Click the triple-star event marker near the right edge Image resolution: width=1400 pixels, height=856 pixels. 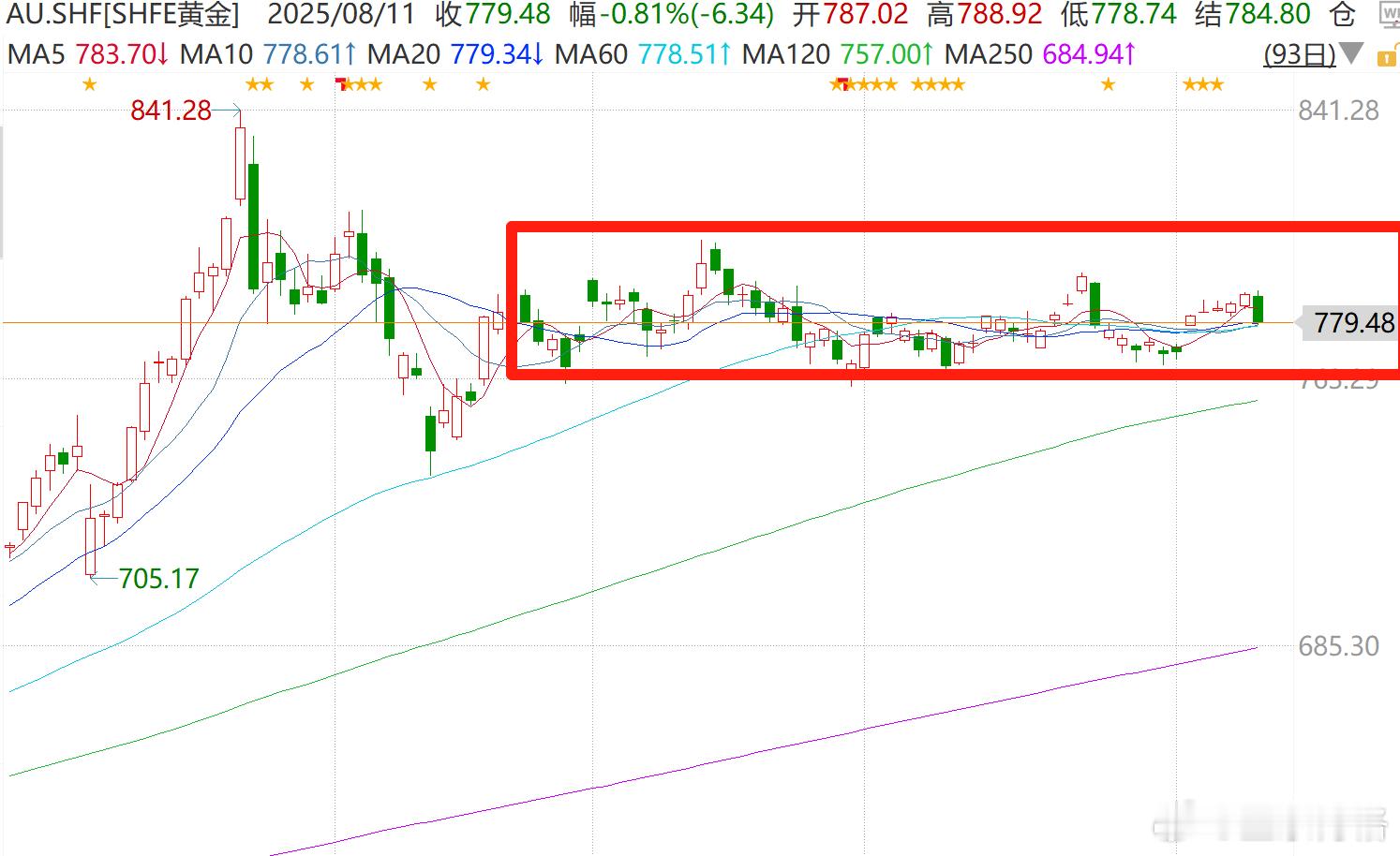(1203, 85)
